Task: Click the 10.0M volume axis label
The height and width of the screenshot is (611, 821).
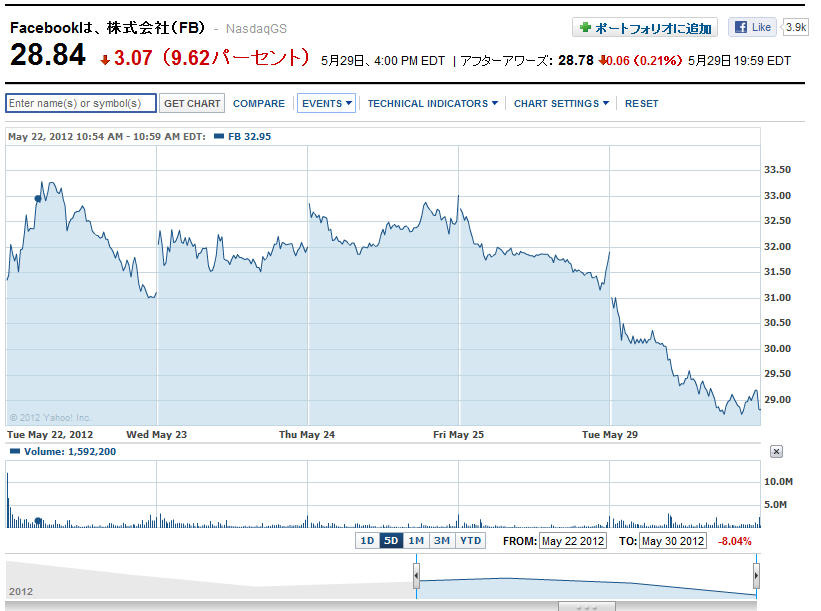Action: pos(779,482)
